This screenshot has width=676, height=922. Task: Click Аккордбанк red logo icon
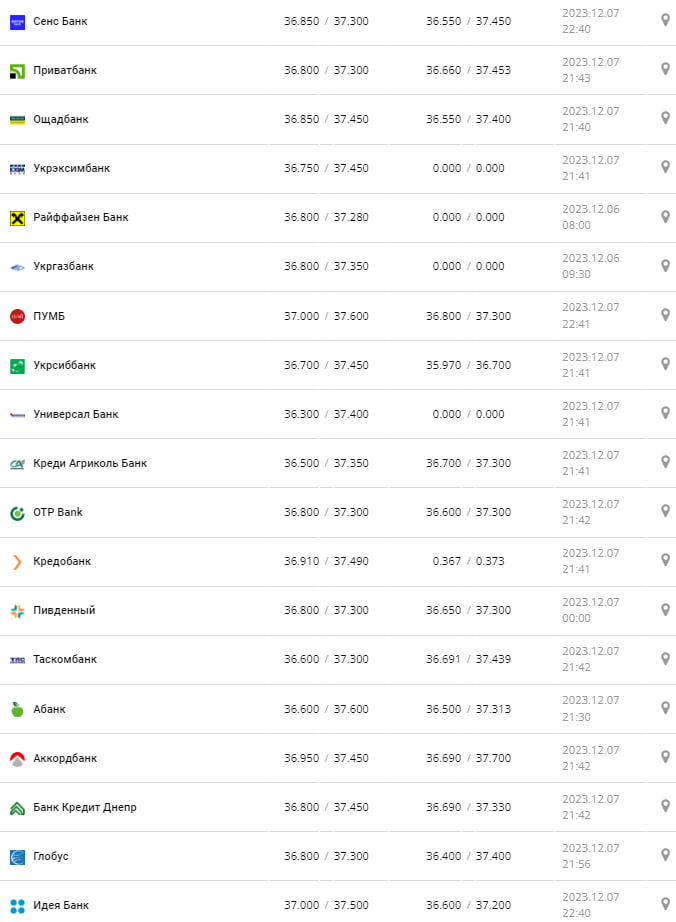pos(17,758)
